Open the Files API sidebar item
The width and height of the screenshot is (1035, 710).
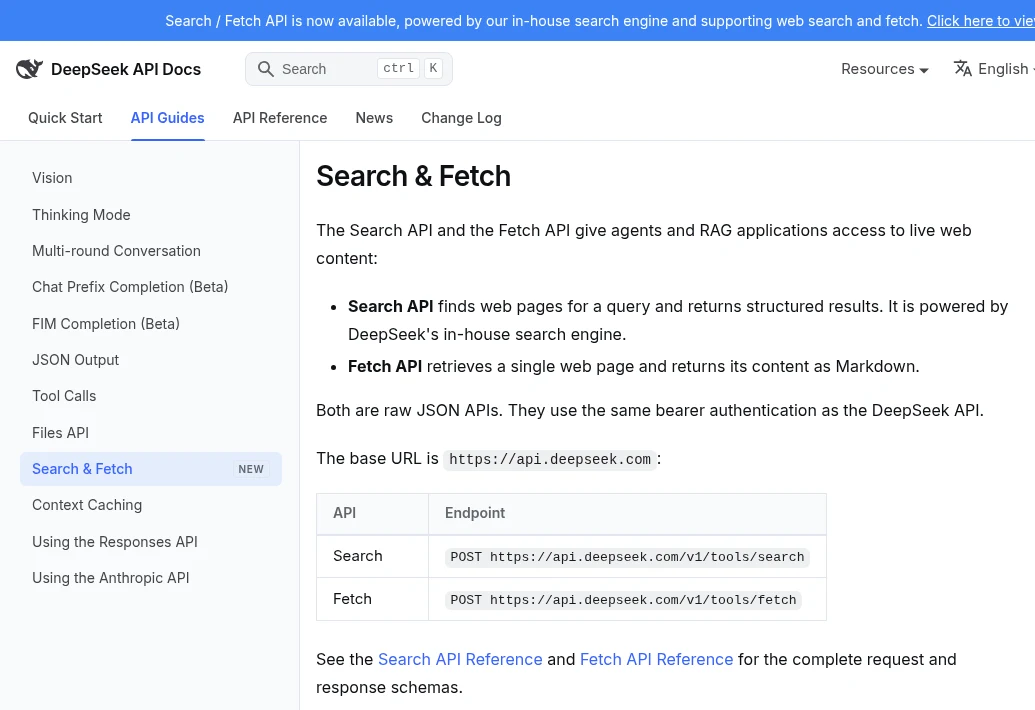coord(150,433)
